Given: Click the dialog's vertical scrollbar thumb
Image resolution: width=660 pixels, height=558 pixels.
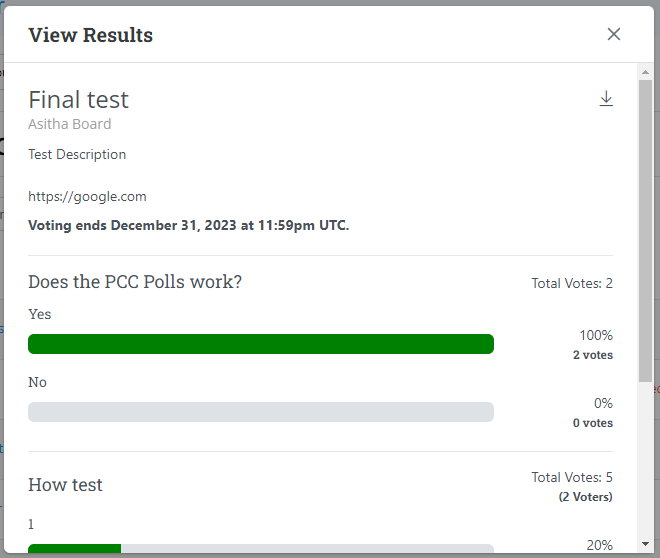Looking at the screenshot, I should click(645, 230).
